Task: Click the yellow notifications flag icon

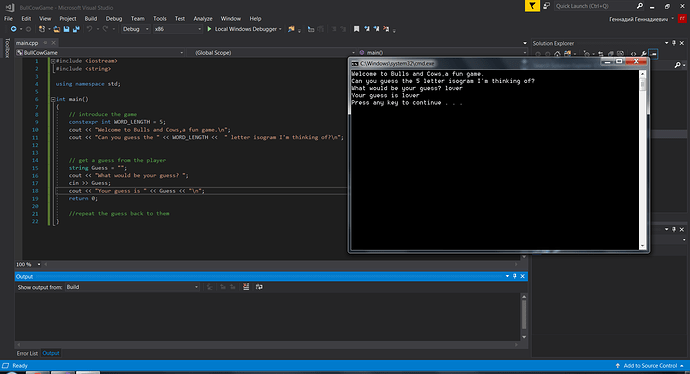Action: tap(532, 6)
